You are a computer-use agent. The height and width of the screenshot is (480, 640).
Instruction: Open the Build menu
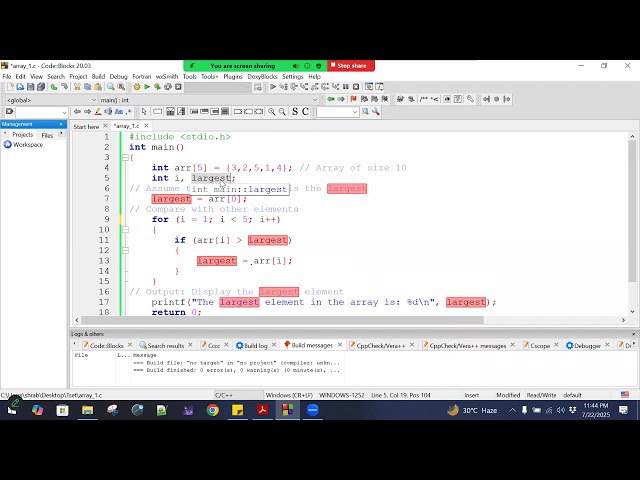pos(98,76)
